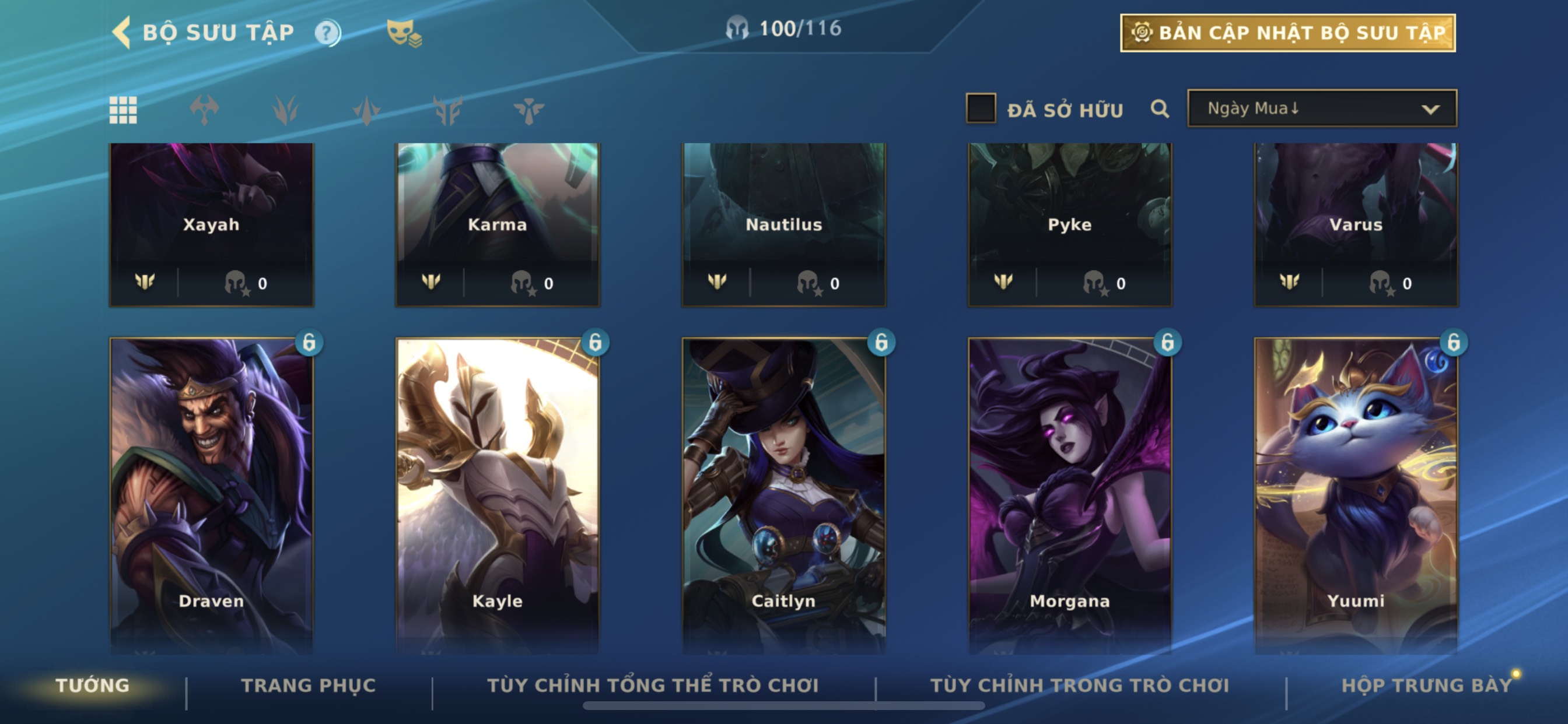Expand the Ngày Mua sort dropdown

[1322, 108]
